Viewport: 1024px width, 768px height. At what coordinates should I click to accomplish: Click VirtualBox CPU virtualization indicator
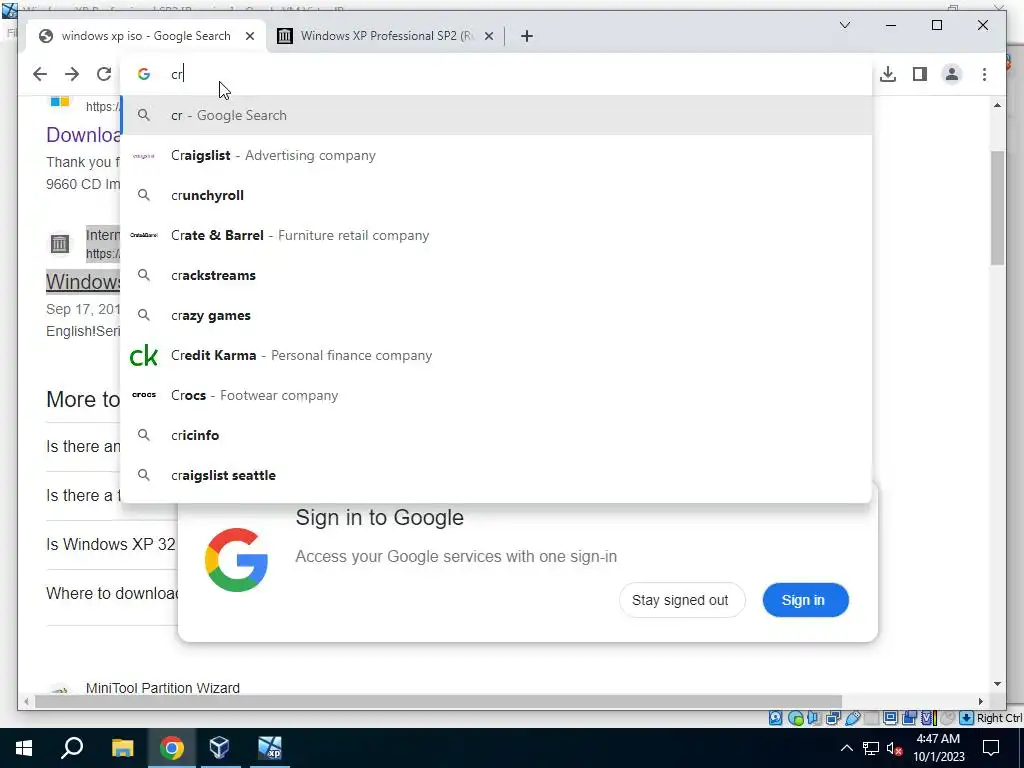tap(928, 718)
